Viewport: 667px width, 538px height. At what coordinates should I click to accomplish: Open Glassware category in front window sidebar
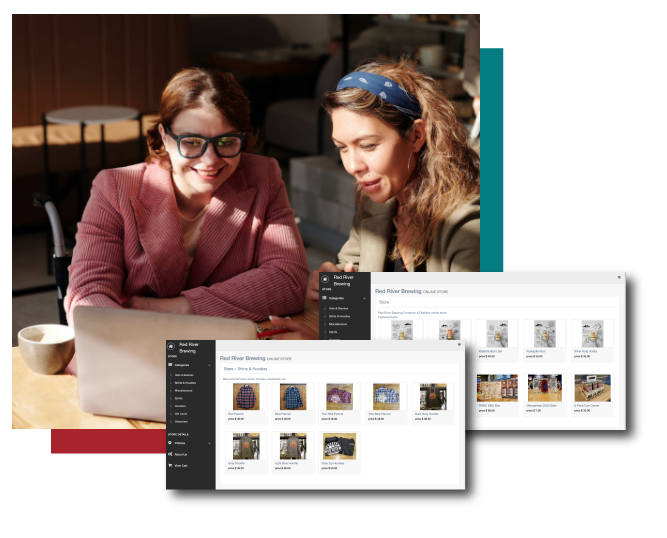pos(181,421)
